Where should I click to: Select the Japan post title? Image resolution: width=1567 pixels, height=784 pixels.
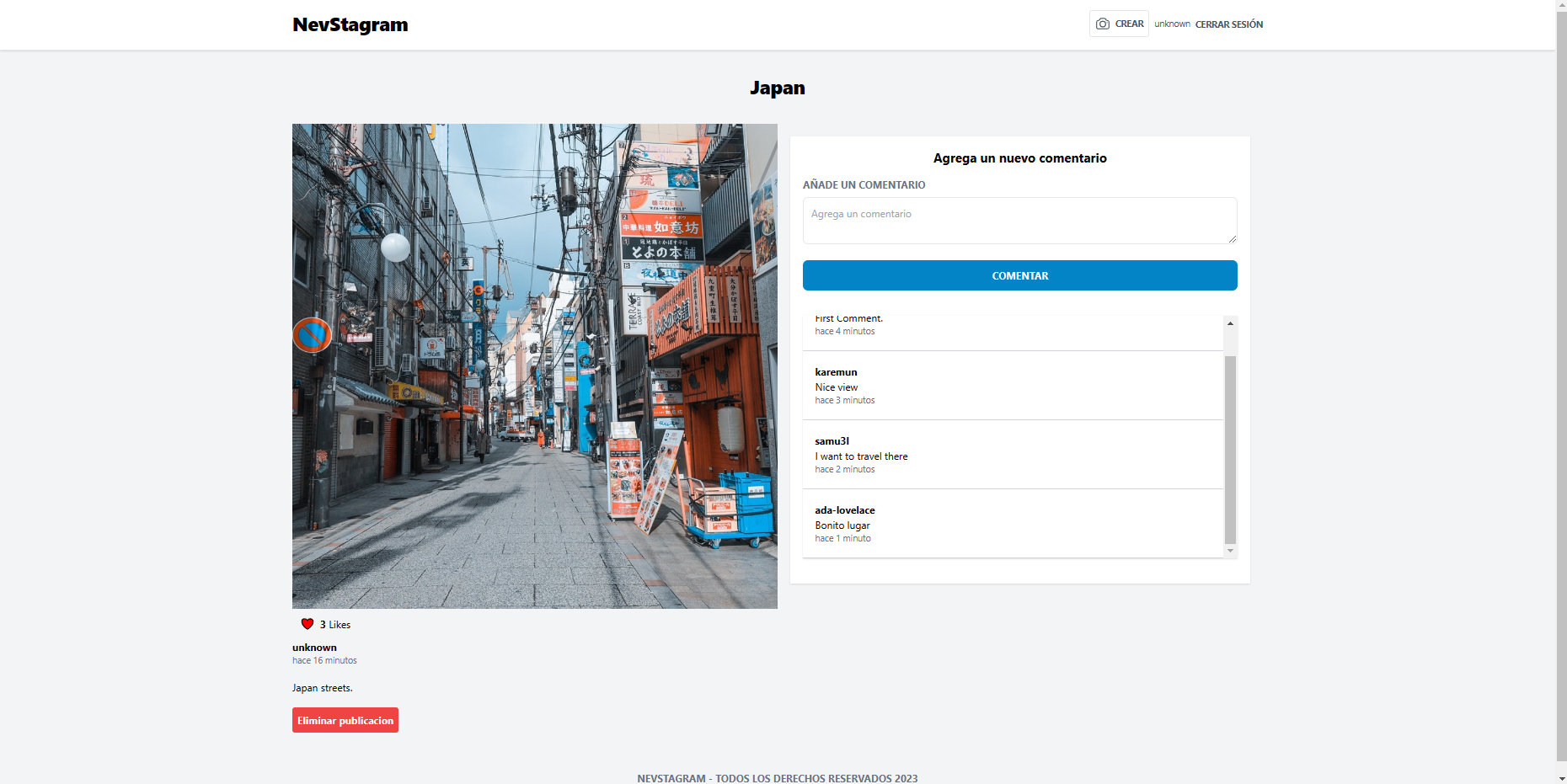(x=777, y=88)
